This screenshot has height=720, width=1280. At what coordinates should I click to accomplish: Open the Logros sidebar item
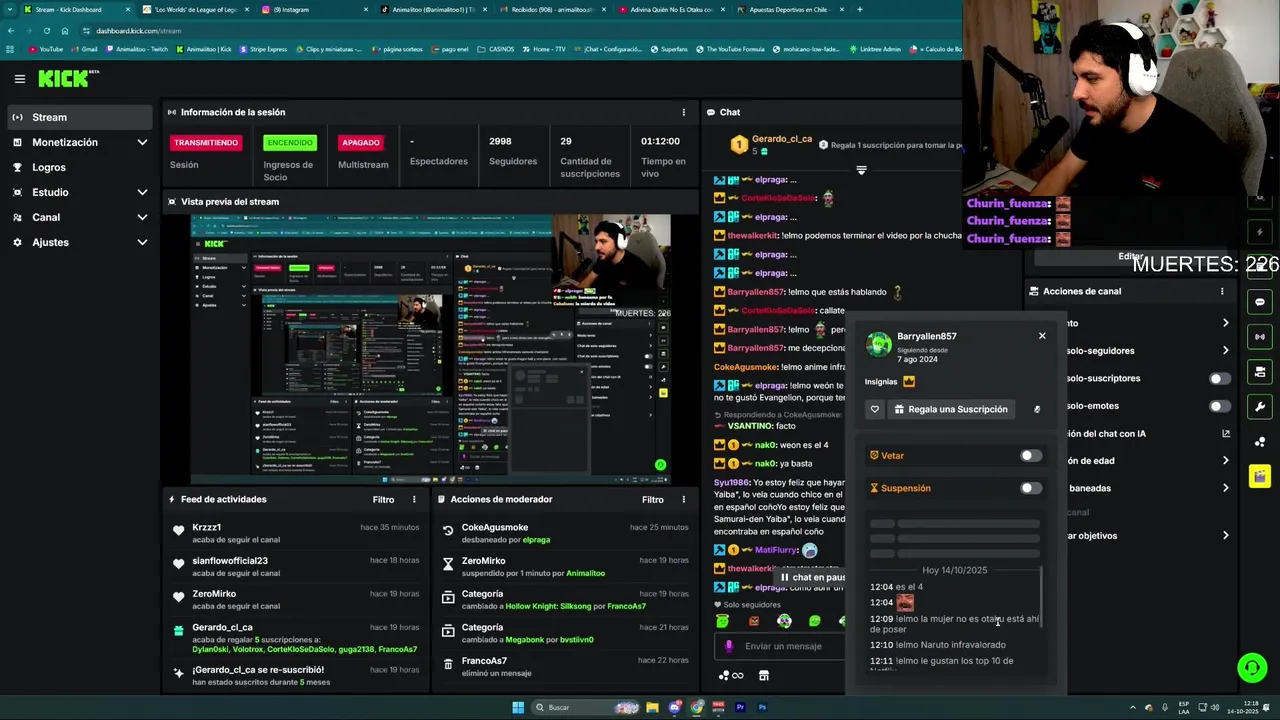pos(80,167)
